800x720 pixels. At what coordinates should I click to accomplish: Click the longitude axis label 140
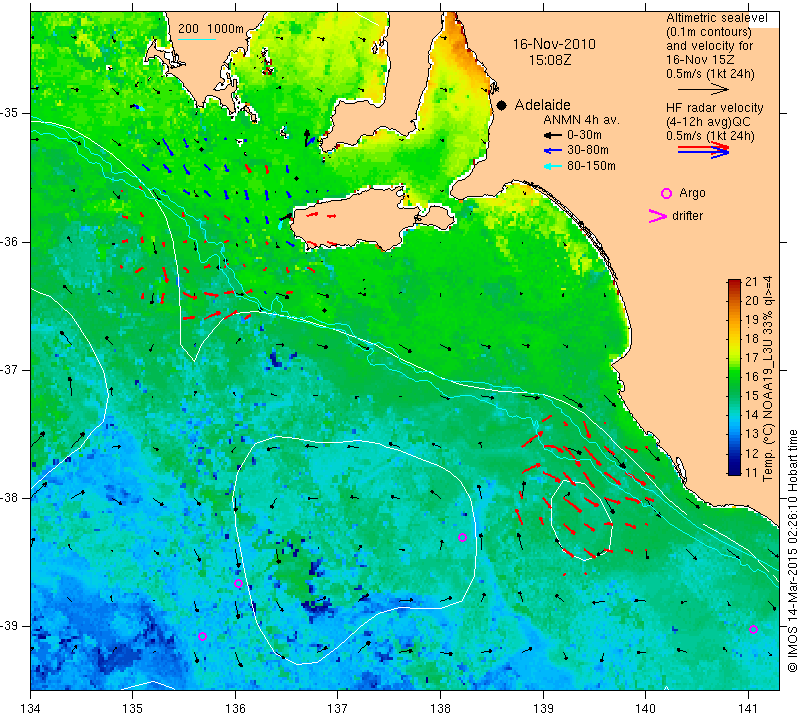(x=645, y=708)
